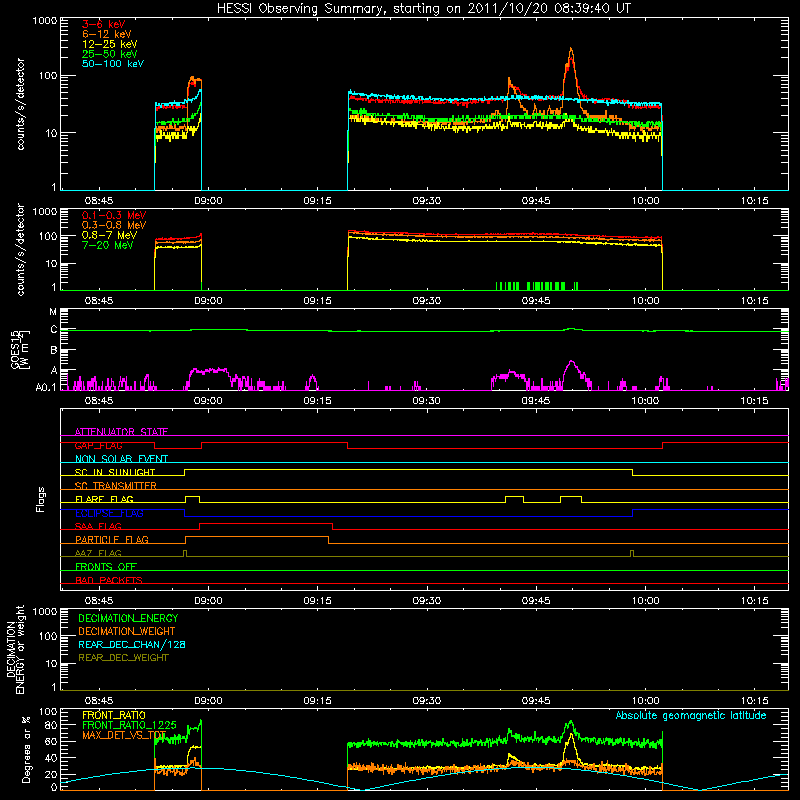Screen dimensions: 800x800
Task: Click the FLARE_FLAG label
Action: (x=104, y=499)
